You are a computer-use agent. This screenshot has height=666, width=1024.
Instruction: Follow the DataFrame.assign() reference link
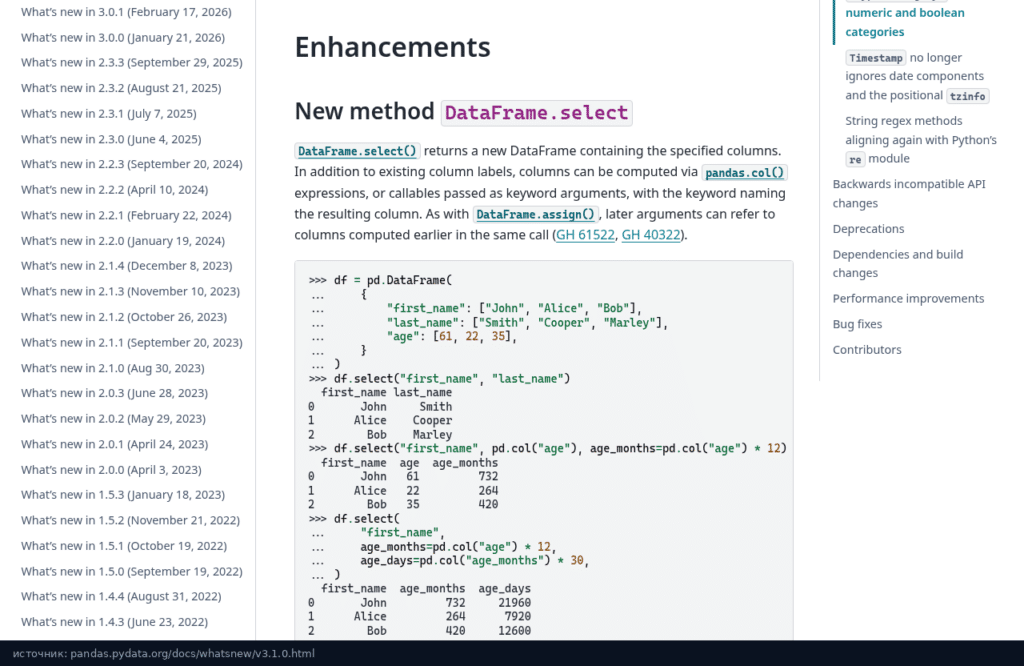535,214
